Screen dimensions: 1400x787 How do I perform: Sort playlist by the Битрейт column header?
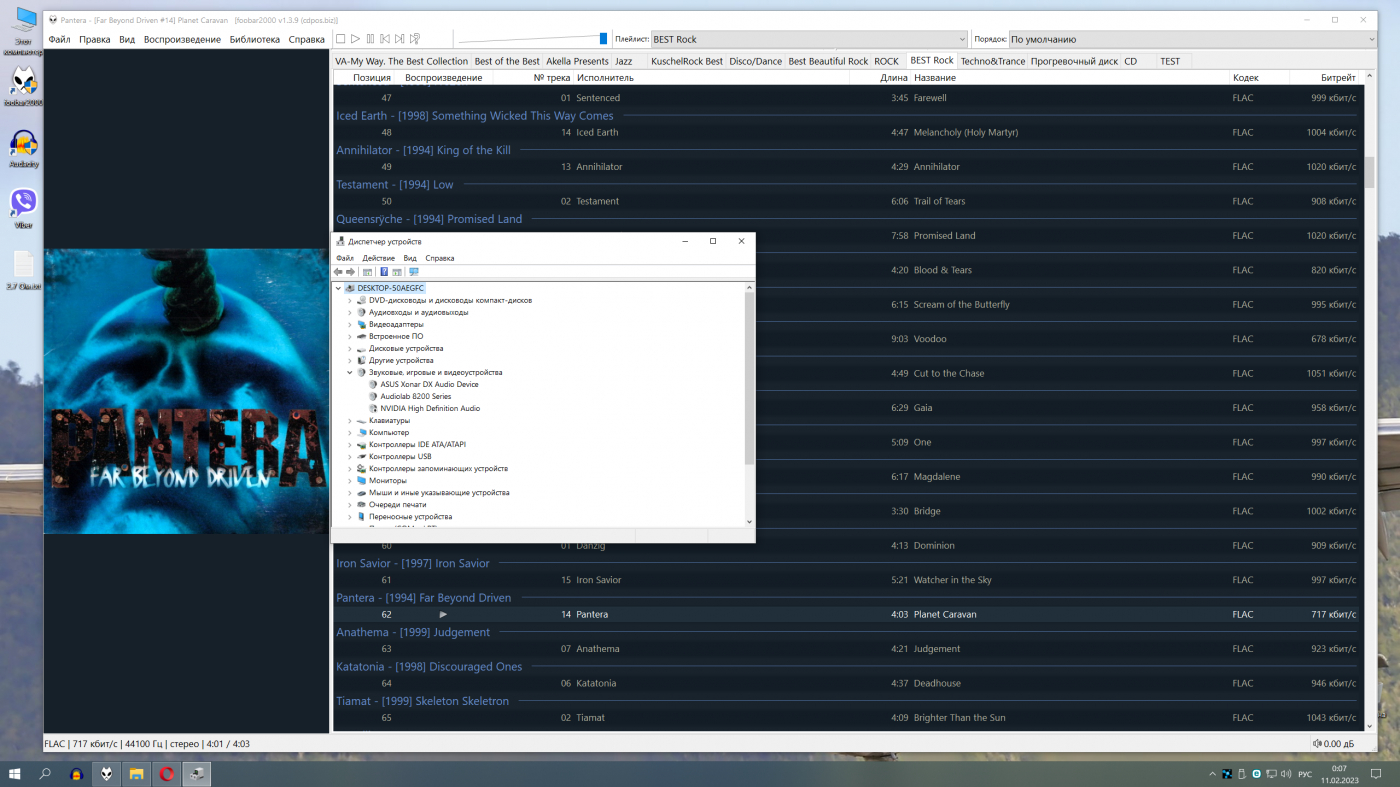(1337, 77)
